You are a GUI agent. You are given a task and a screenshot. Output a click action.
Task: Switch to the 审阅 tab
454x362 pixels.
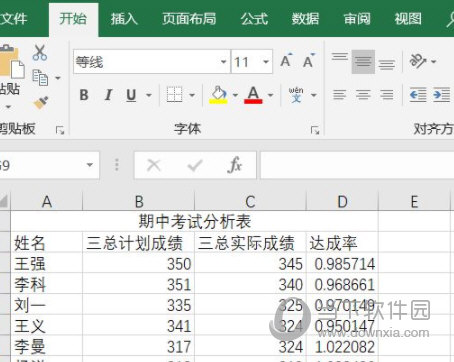coord(357,19)
